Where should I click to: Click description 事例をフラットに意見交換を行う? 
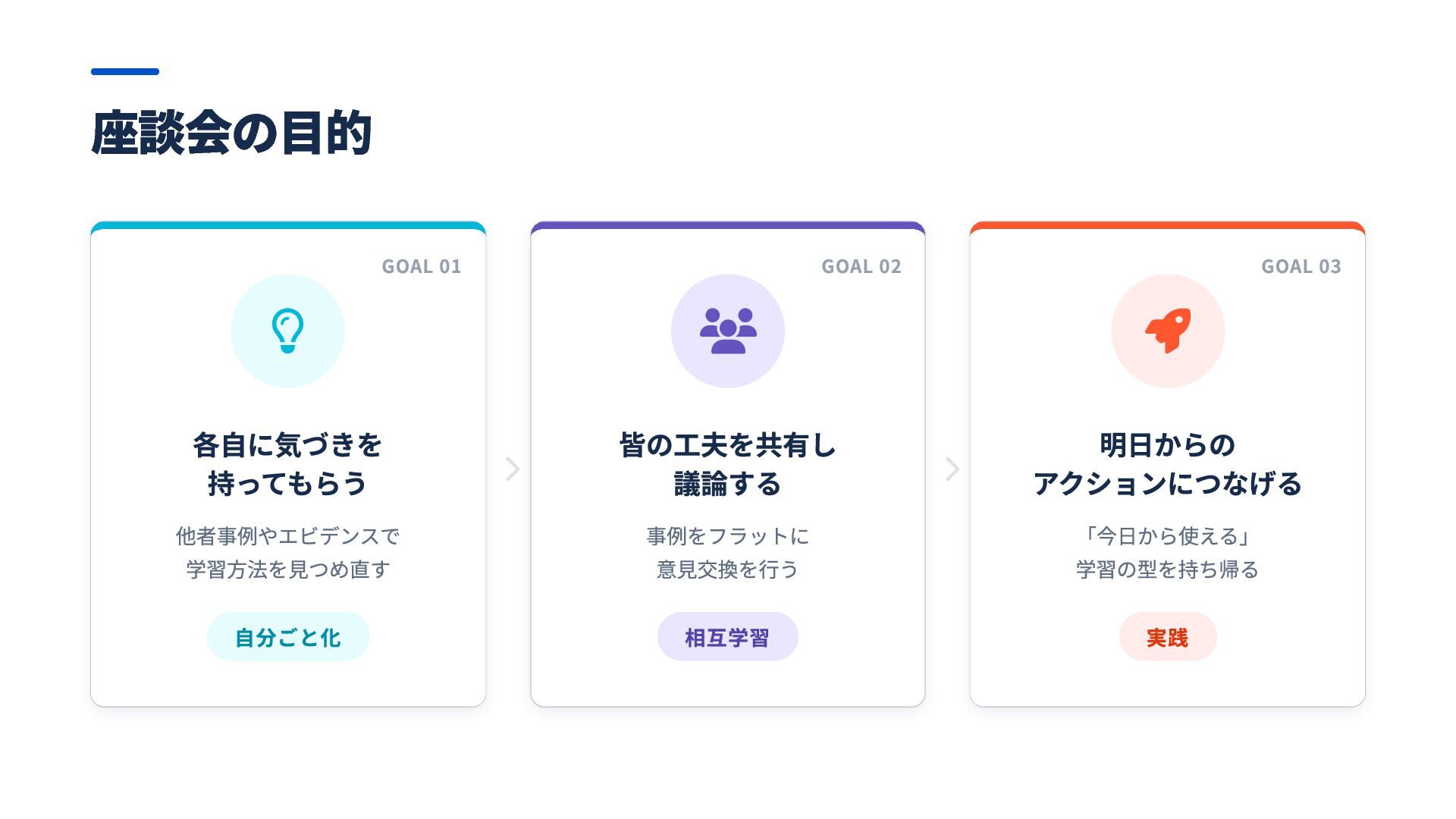tap(728, 553)
